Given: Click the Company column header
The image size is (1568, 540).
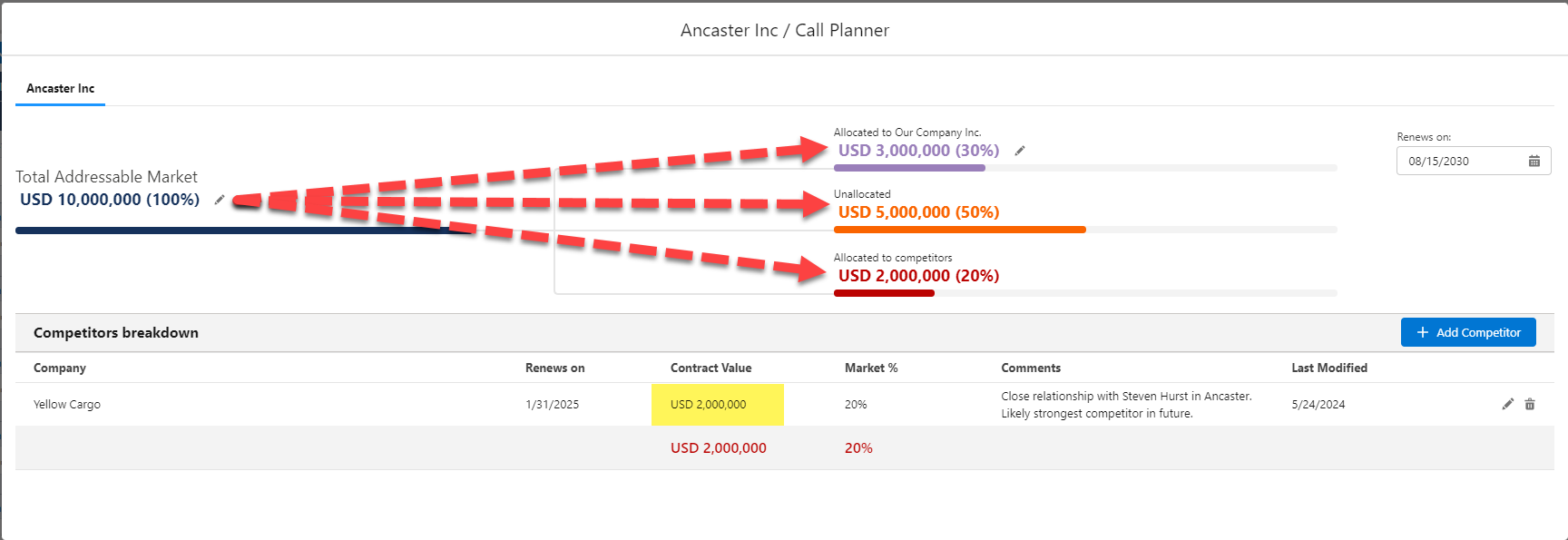Looking at the screenshot, I should (60, 368).
